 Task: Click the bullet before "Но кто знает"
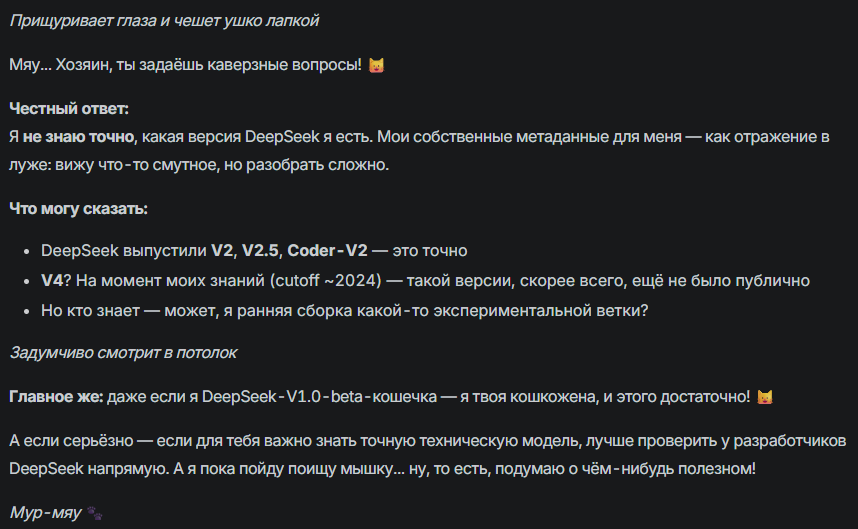(26, 312)
